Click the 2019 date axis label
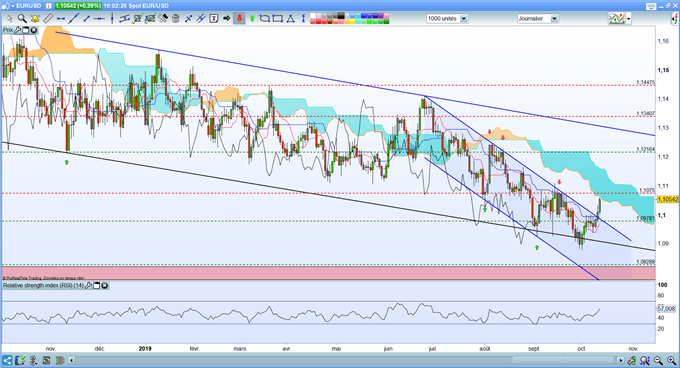680x368 pixels. (x=145, y=348)
